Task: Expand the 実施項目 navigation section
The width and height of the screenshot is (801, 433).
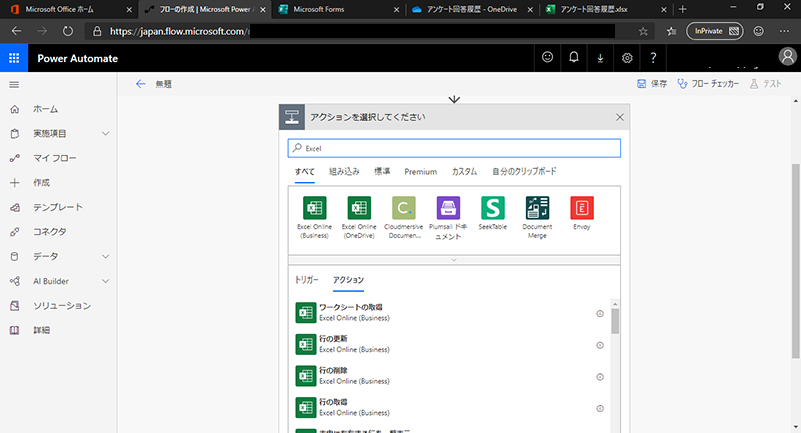Action: (105, 134)
